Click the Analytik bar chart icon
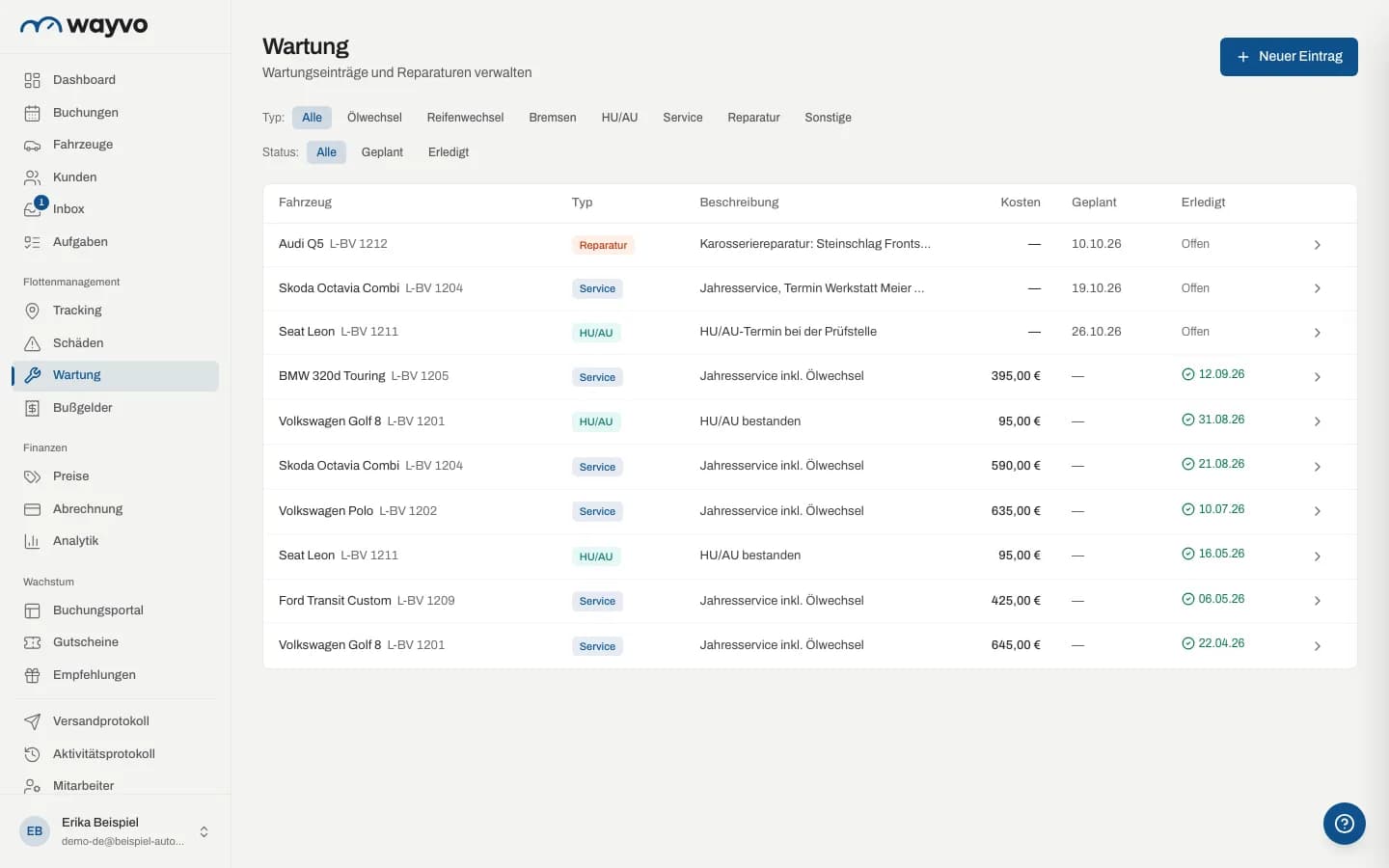The image size is (1389, 868). click(32, 541)
